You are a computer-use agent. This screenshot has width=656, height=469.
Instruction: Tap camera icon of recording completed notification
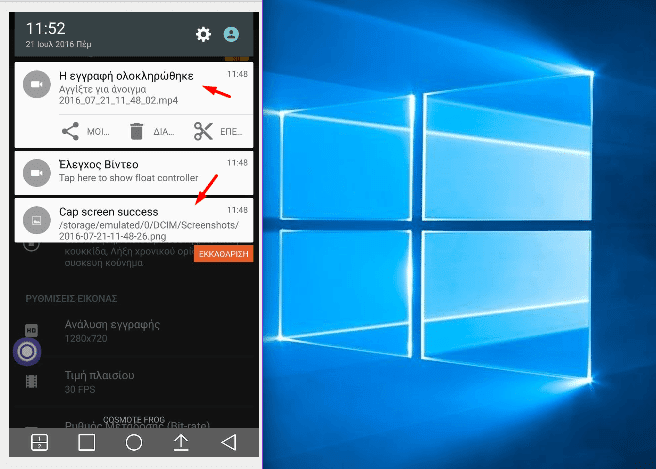pos(37,85)
